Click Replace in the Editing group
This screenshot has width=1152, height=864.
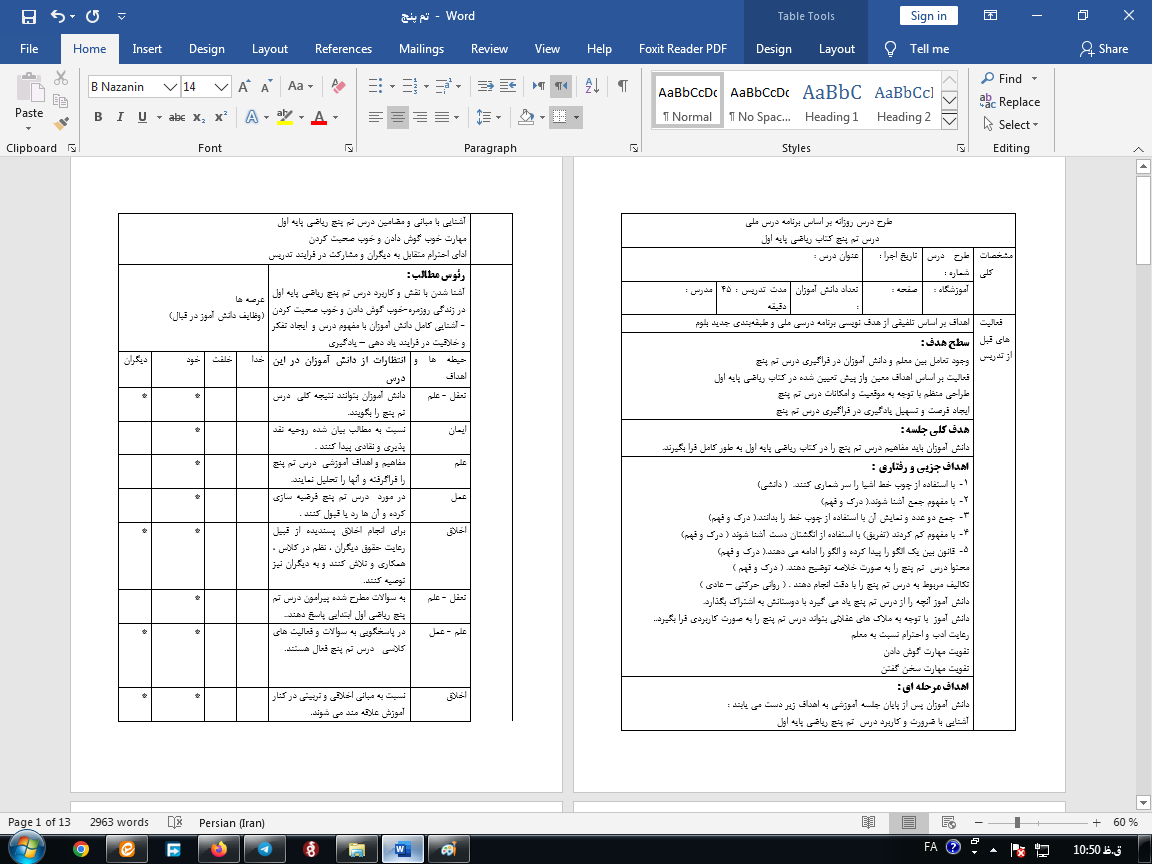1010,102
